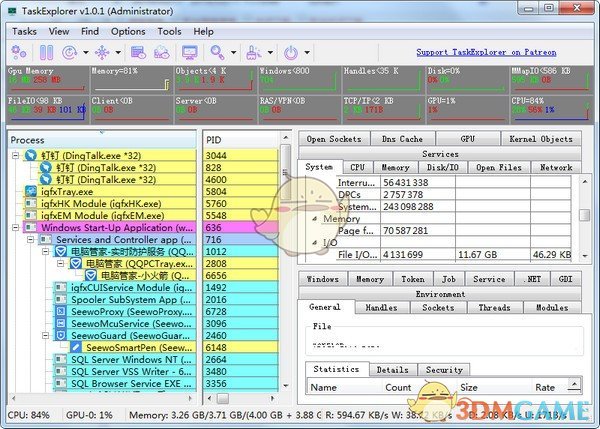Viewport: 600px width, 429px height.
Task: Open the Tasks menu
Action: tap(24, 31)
